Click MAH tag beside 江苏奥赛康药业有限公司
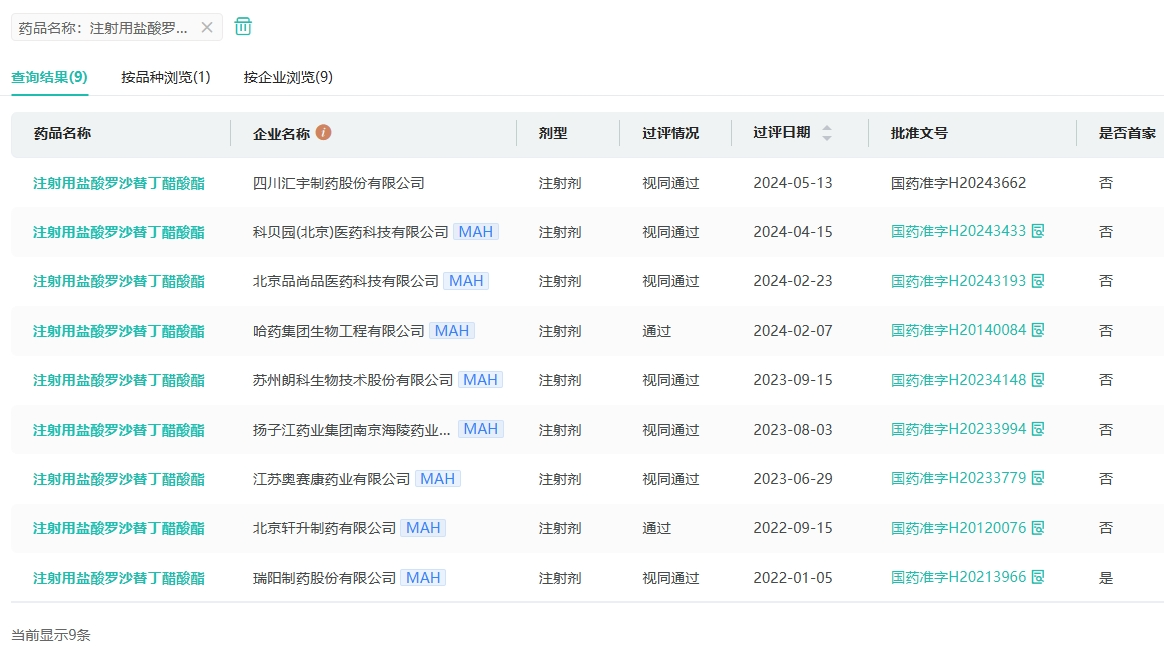Image resolution: width=1164 pixels, height=649 pixels. [x=437, y=479]
